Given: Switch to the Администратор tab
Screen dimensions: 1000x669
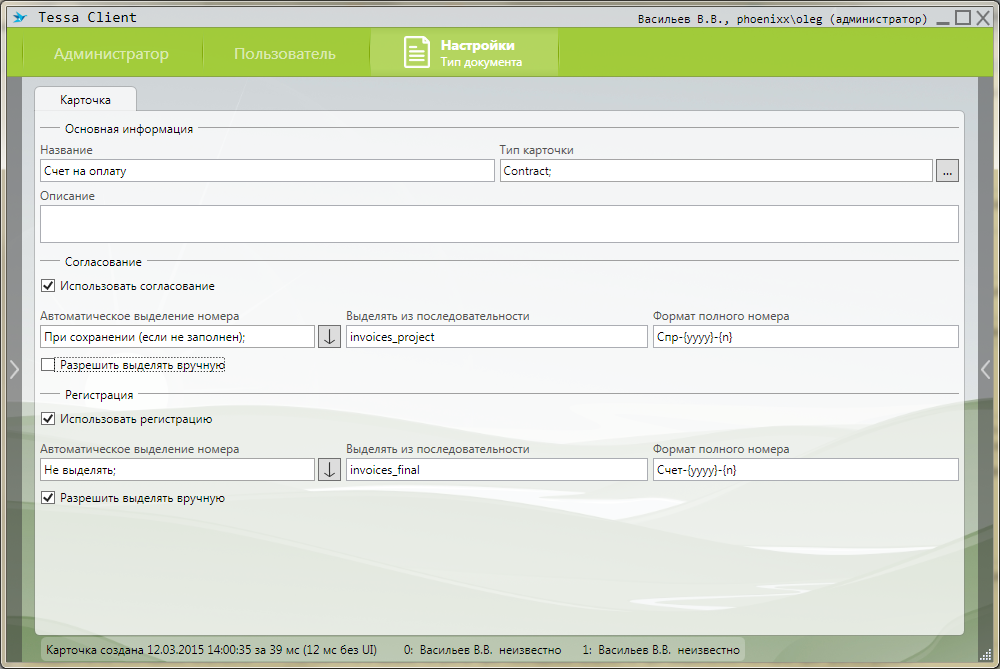Looking at the screenshot, I should coord(111,54).
